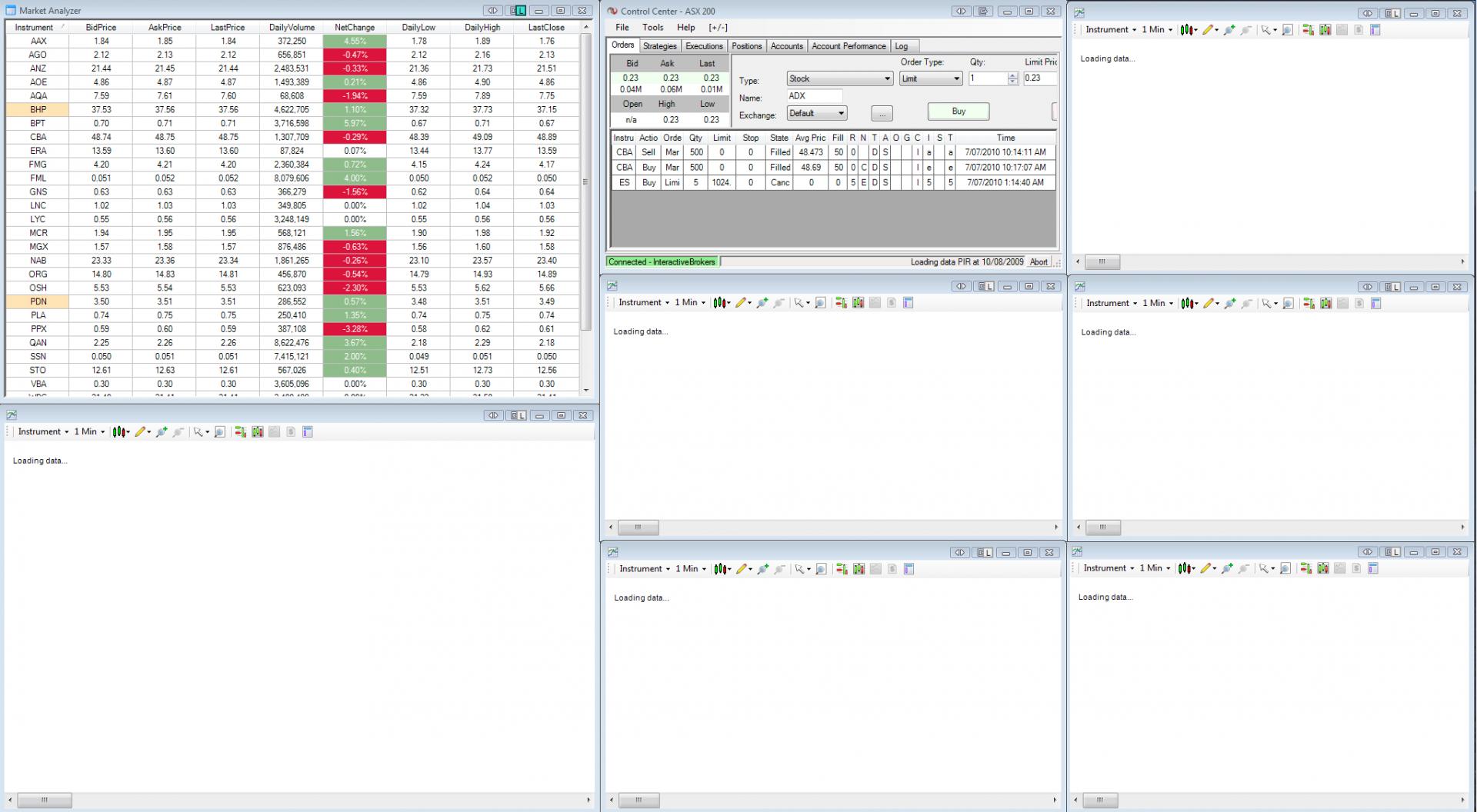The height and width of the screenshot is (812, 1477).
Task: Open Chart Trader in chart directly below Control Center
Action: tap(842, 303)
